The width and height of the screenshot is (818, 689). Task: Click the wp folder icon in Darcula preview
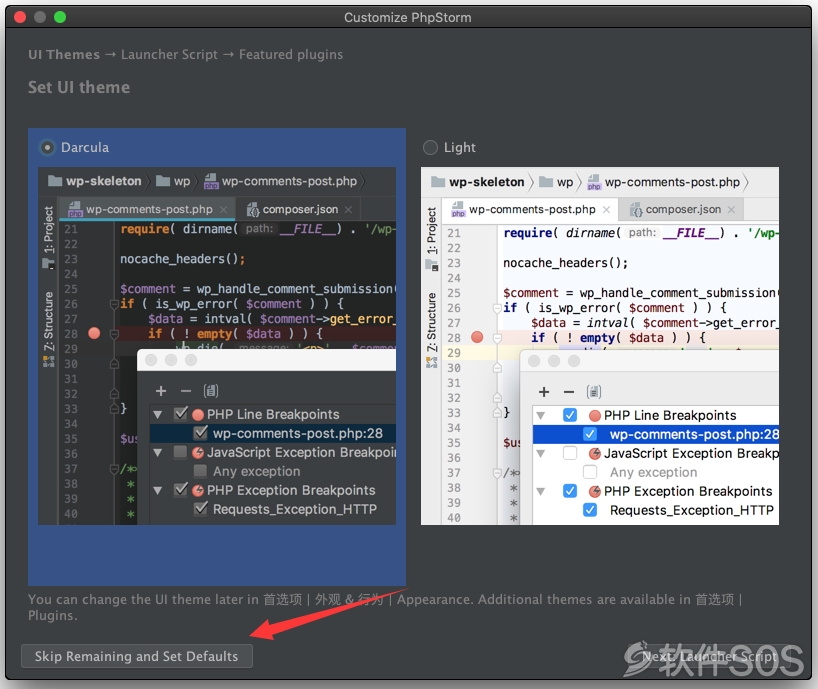(x=163, y=181)
